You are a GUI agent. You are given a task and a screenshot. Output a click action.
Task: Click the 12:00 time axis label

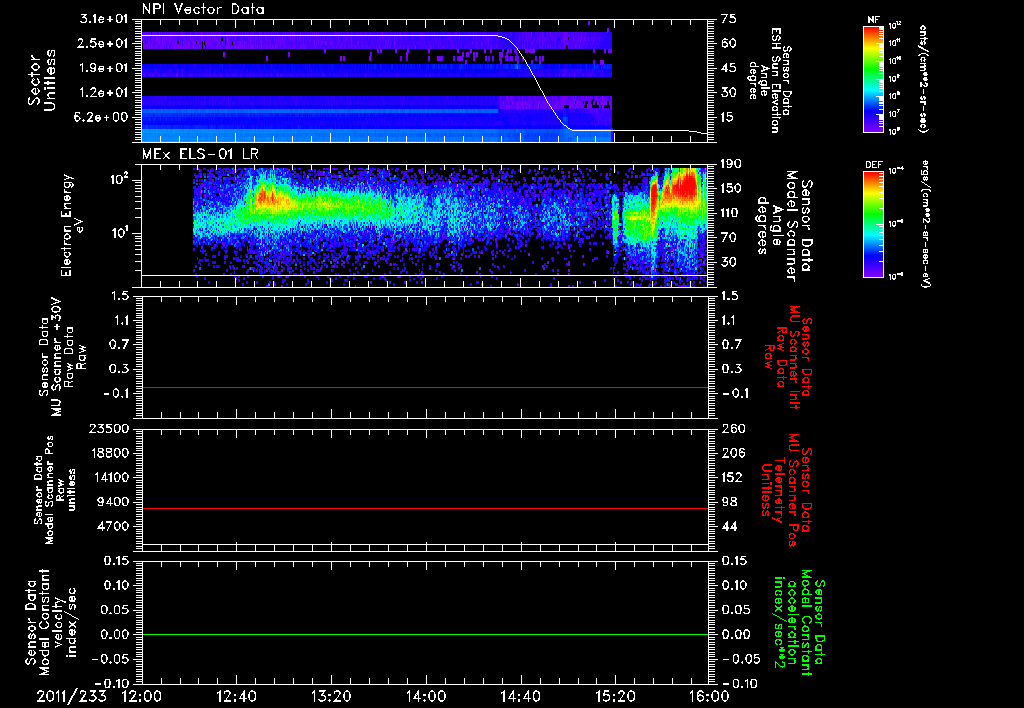pyautogui.click(x=142, y=696)
